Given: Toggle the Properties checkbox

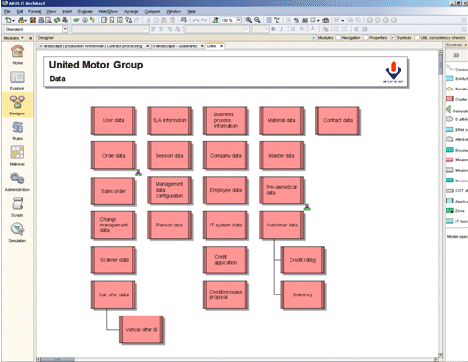Looking at the screenshot, I should [x=366, y=38].
